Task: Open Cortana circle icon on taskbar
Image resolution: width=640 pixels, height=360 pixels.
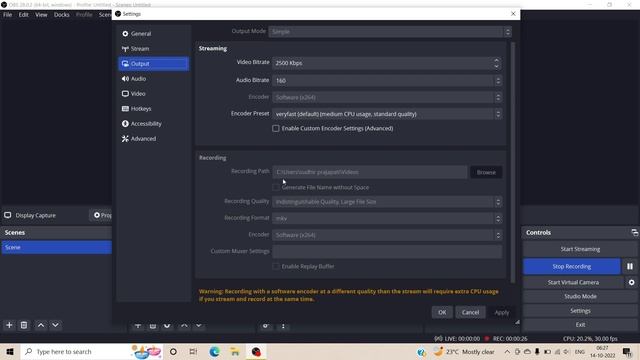Action: (x=173, y=352)
